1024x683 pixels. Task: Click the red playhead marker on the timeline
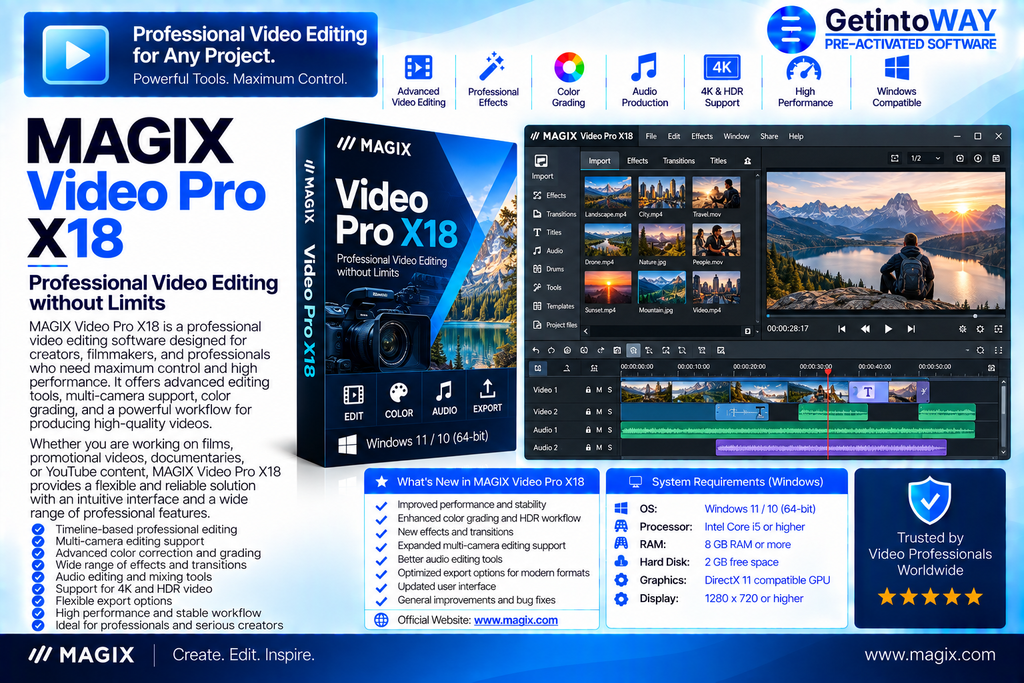pos(828,372)
